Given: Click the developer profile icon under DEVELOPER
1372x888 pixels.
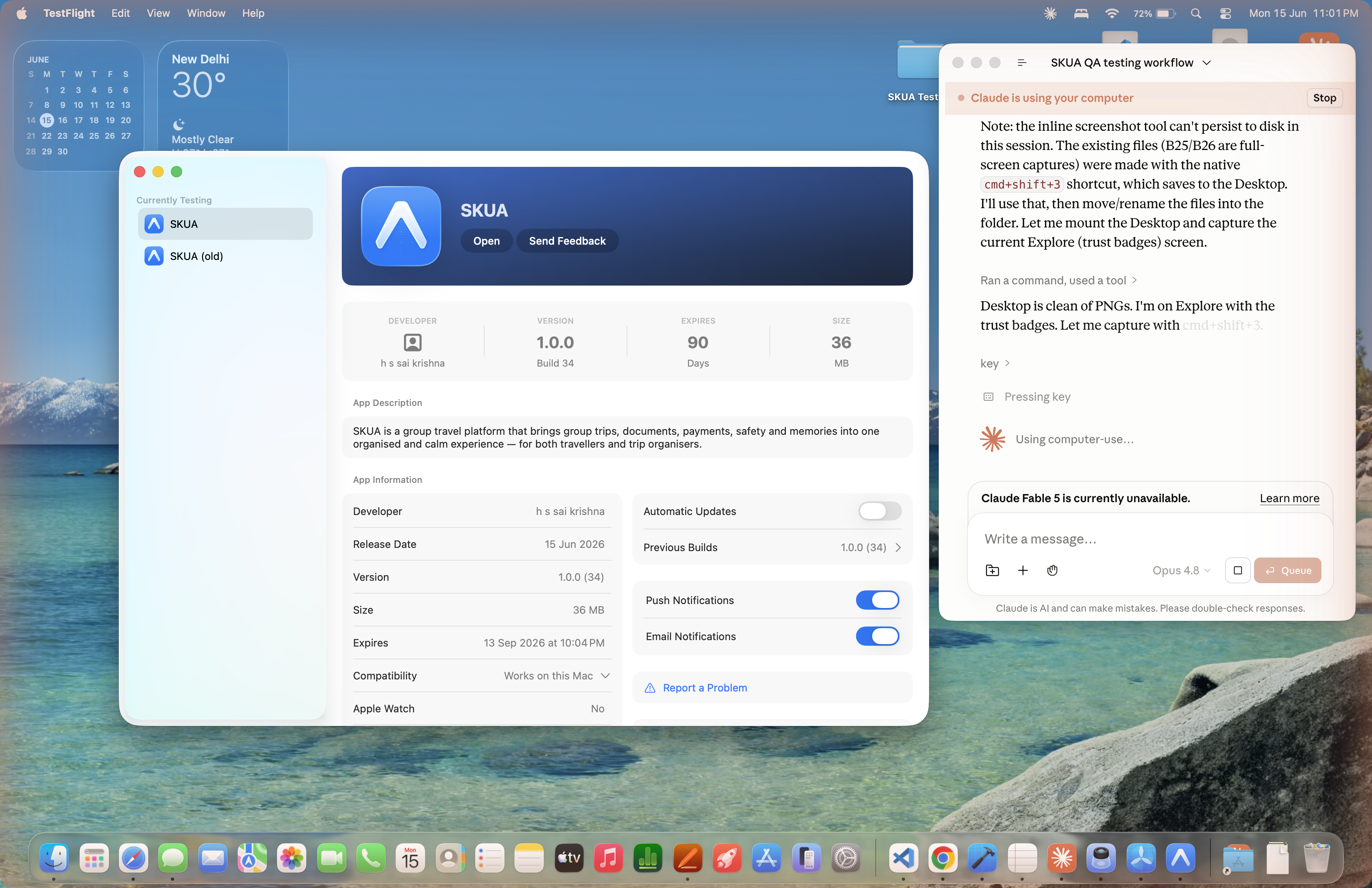Looking at the screenshot, I should pyautogui.click(x=412, y=342).
